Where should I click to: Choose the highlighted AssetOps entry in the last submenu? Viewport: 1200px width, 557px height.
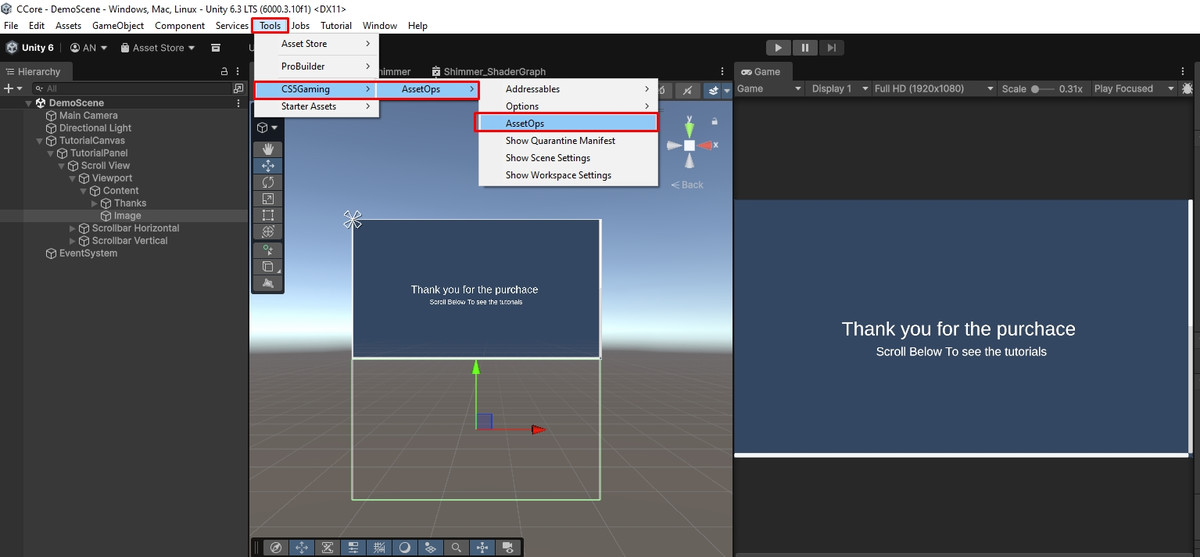(566, 123)
